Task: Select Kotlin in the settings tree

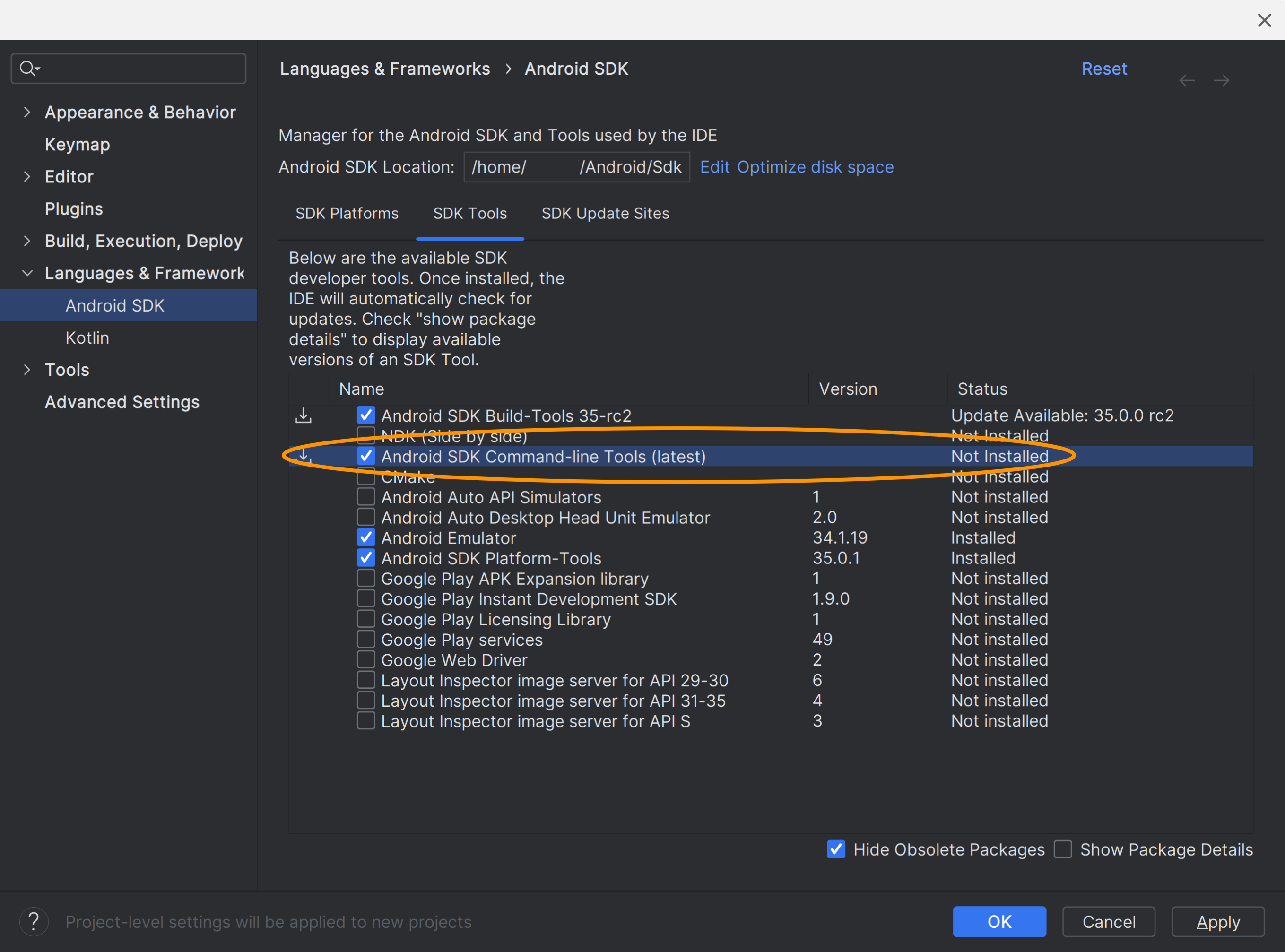Action: tap(87, 338)
